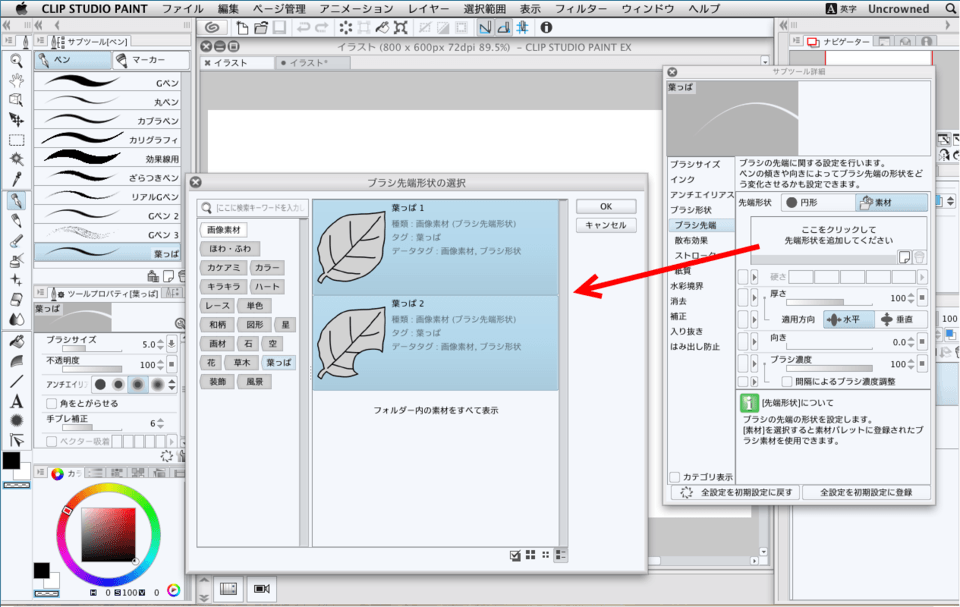Select the Fill bucket tool
This screenshot has height=607, width=960.
[16, 341]
